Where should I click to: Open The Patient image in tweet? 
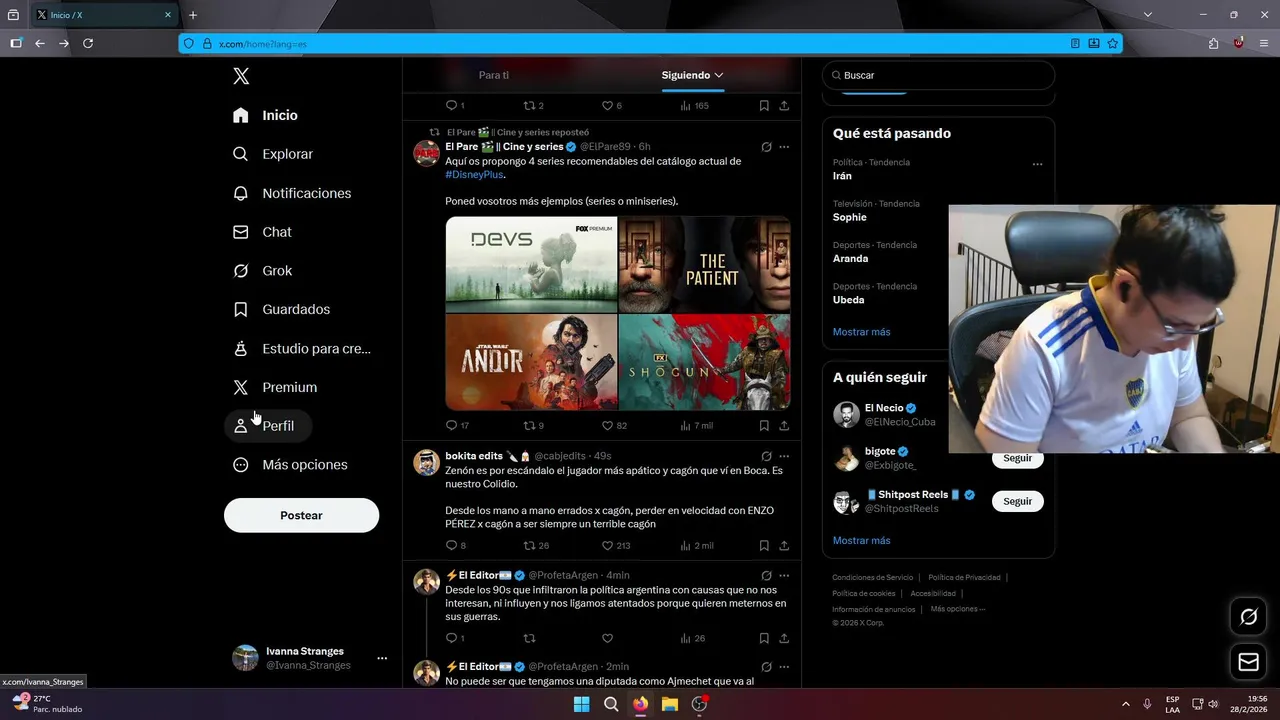(x=704, y=265)
